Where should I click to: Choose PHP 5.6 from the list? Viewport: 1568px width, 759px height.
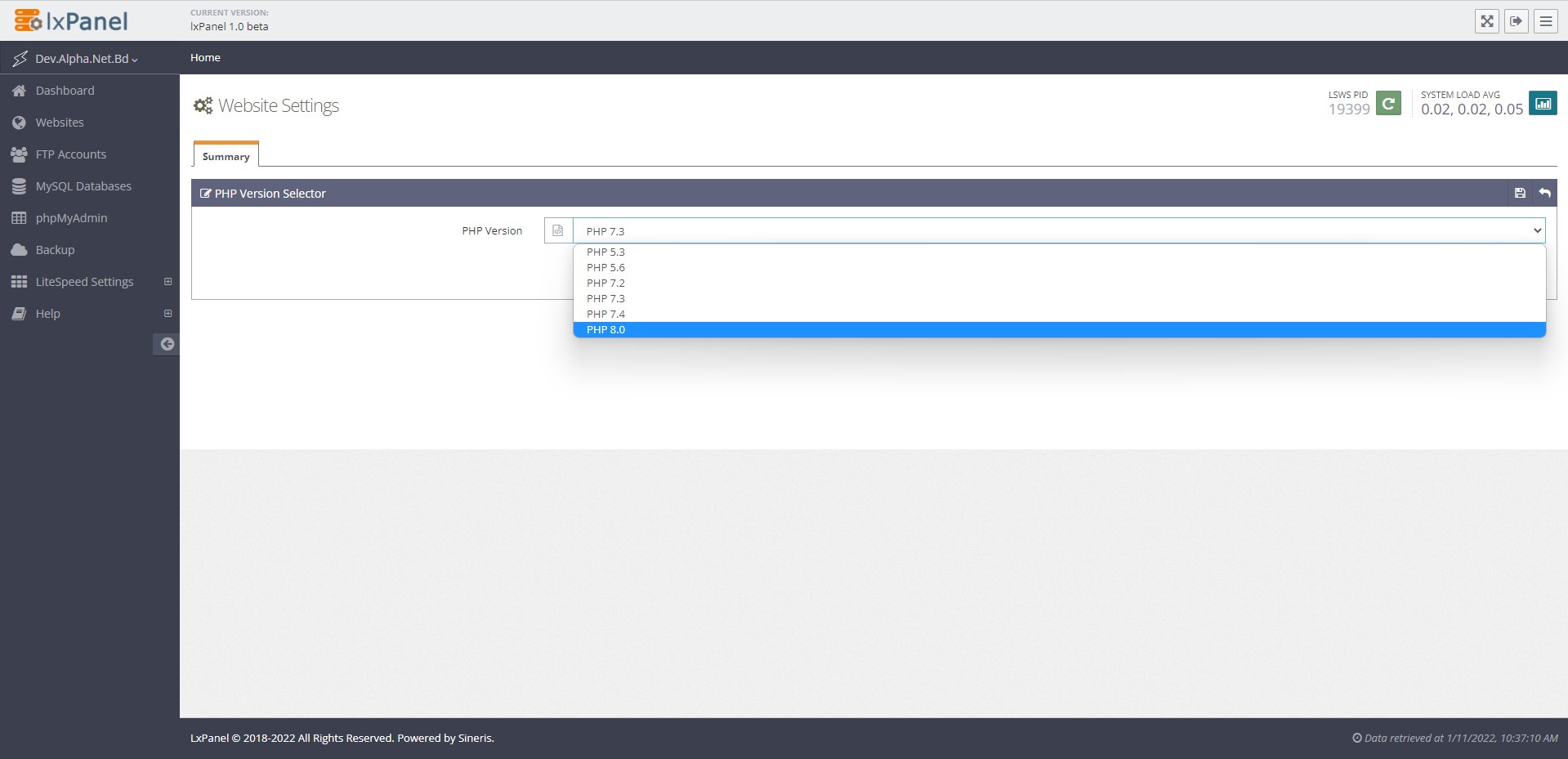point(1059,267)
